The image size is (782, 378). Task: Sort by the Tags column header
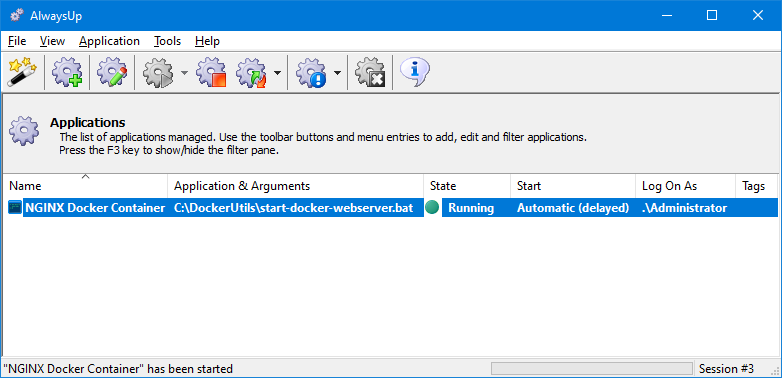click(x=757, y=186)
